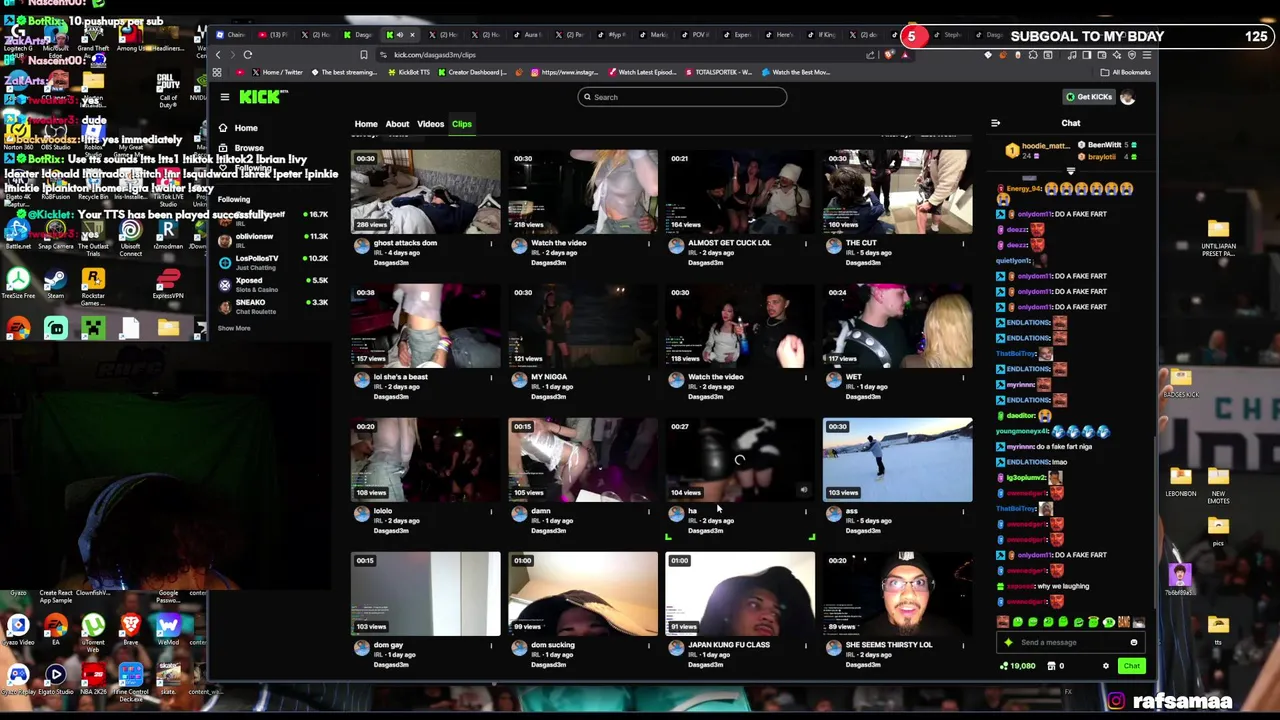This screenshot has height=720, width=1280.
Task: Play the JAPAN KUNG FU CLASS clip thumbnail
Action: pos(740,594)
